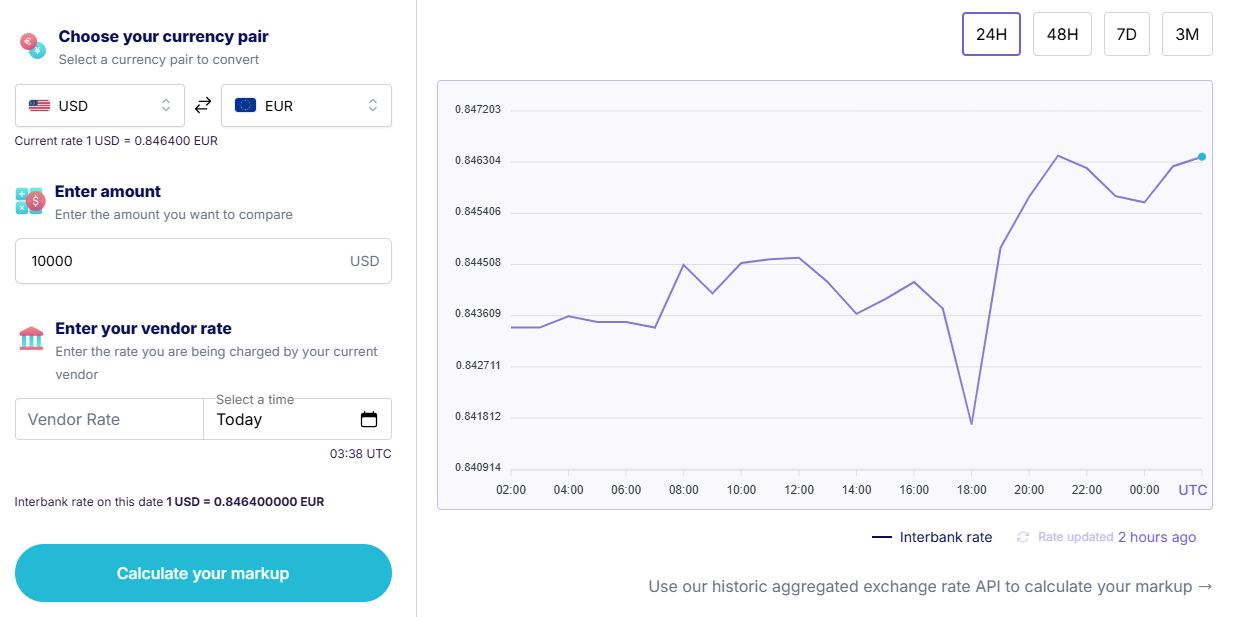The width and height of the screenshot is (1242, 617).
Task: Click the EU flag icon in the EUR selector
Action: coord(245,105)
